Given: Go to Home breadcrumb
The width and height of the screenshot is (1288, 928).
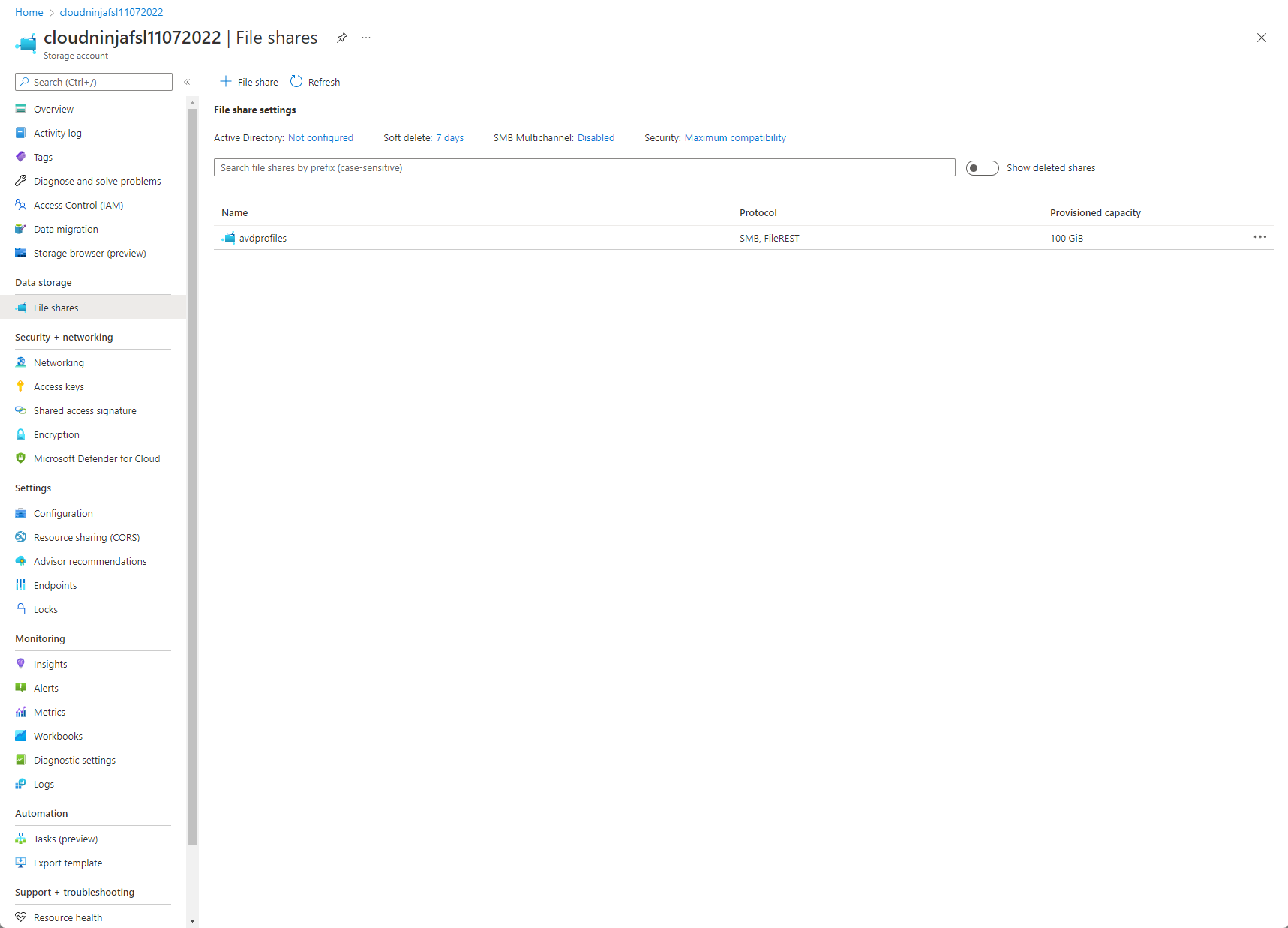Looking at the screenshot, I should pyautogui.click(x=29, y=12).
